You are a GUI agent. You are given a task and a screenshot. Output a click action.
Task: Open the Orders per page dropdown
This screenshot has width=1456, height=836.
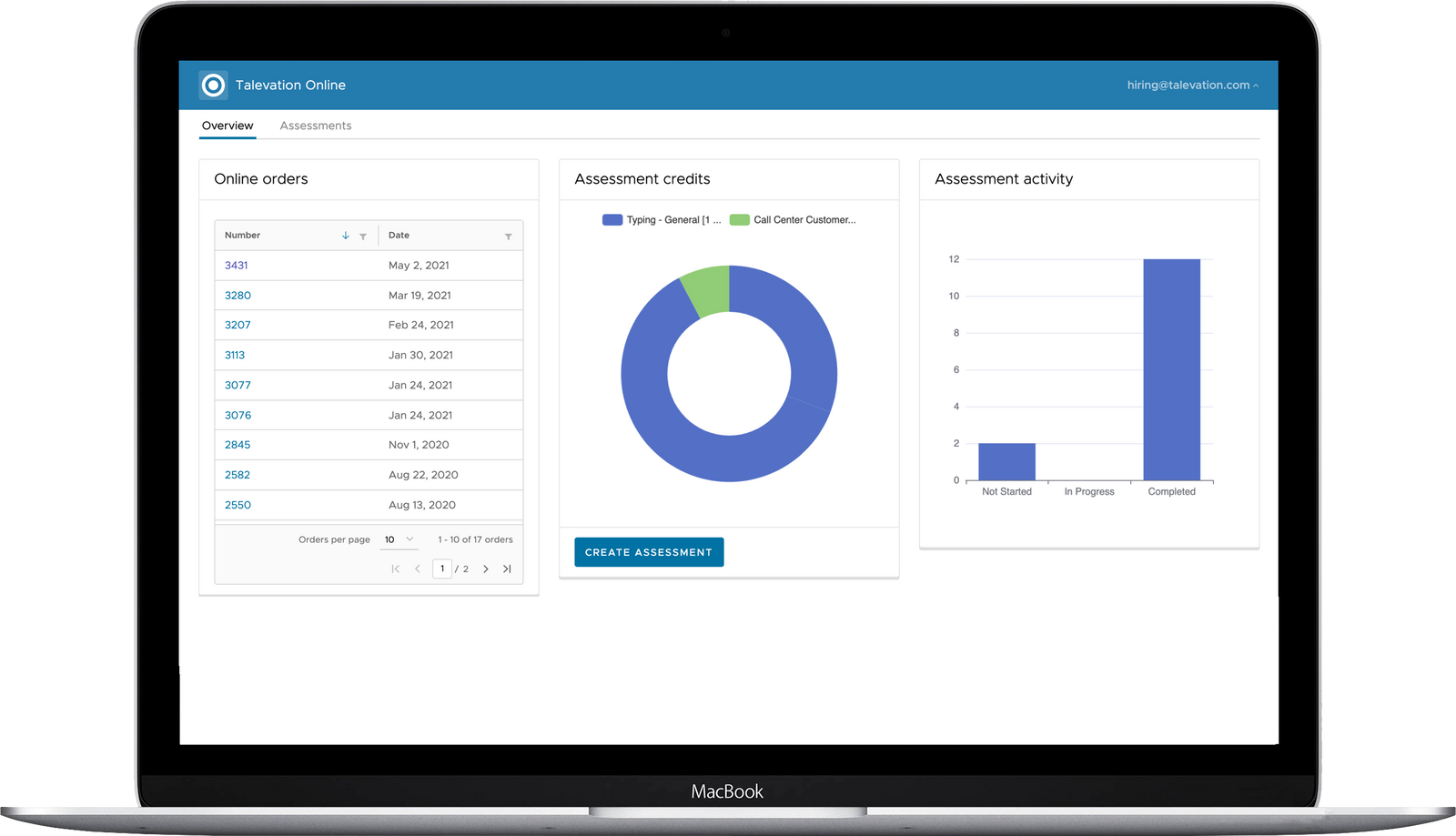tap(399, 539)
